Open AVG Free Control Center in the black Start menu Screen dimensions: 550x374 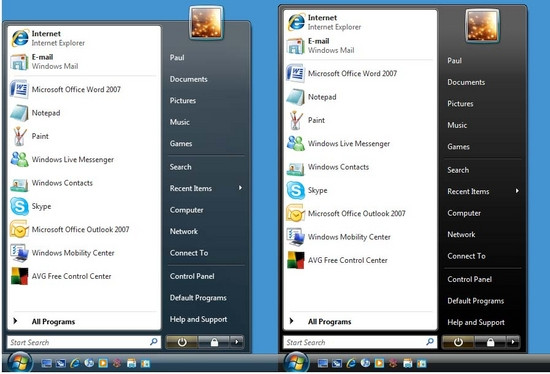[360, 260]
